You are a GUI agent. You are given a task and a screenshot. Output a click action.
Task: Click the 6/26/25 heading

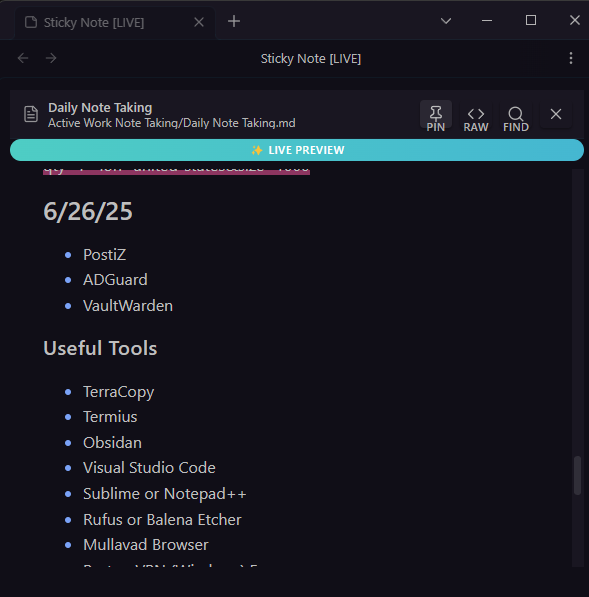point(88,211)
